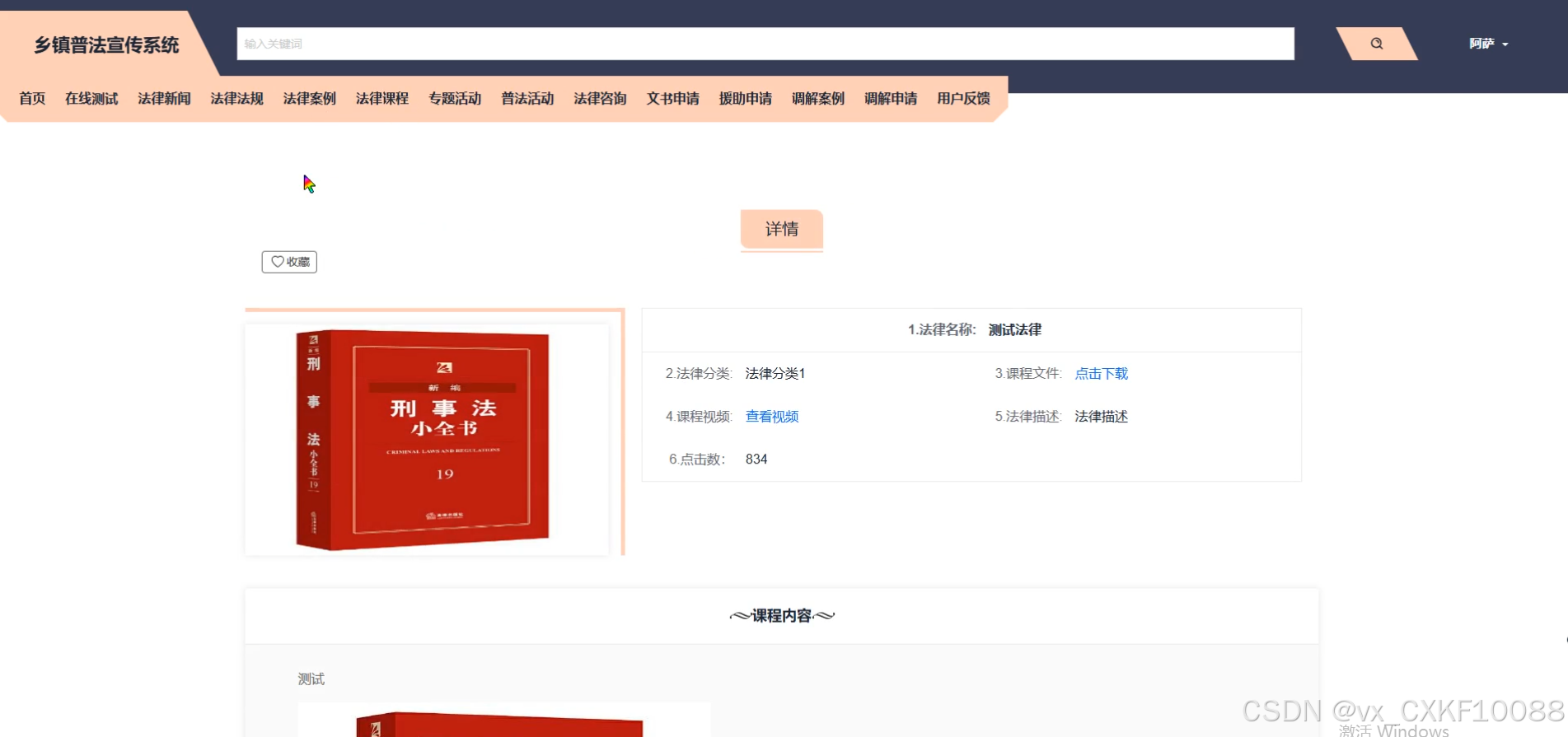This screenshot has width=1568, height=737.
Task: Go to 首页 in navigation bar
Action: tap(32, 99)
